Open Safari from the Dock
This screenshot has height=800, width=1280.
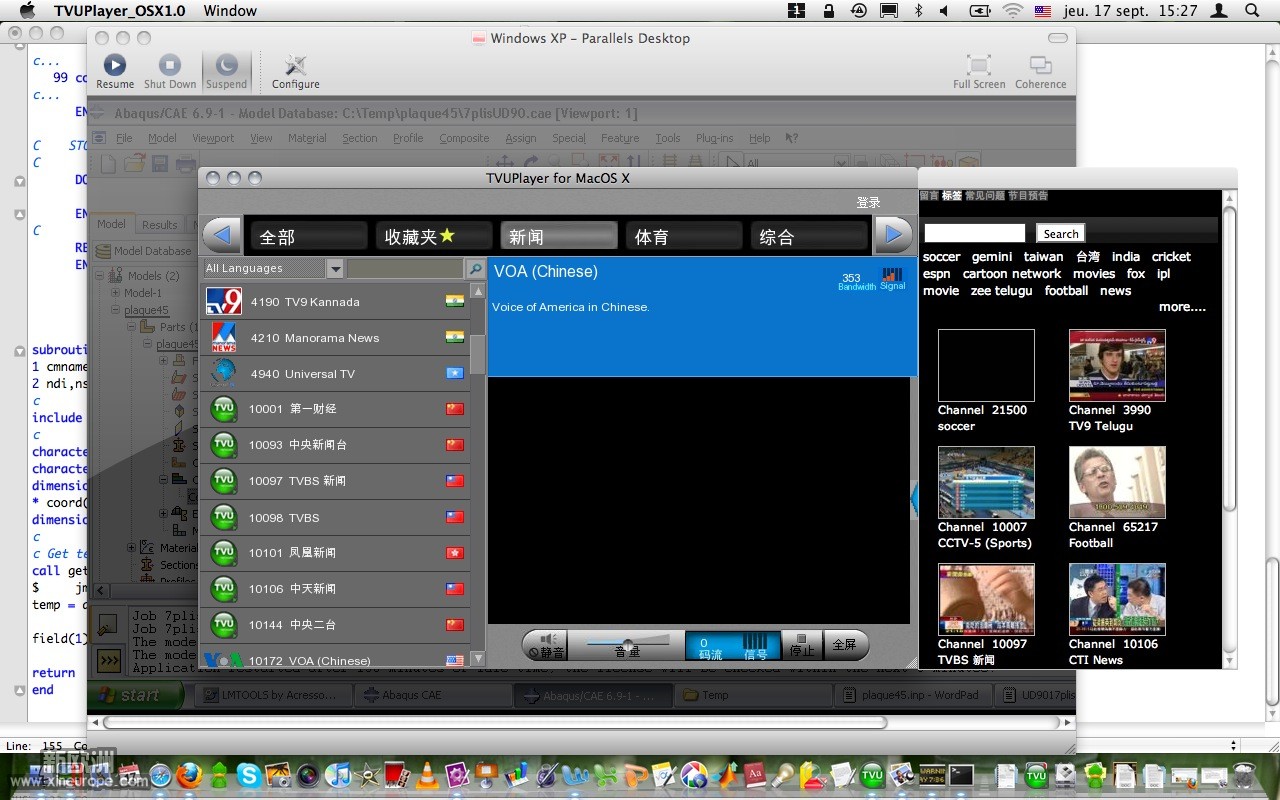pos(160,775)
